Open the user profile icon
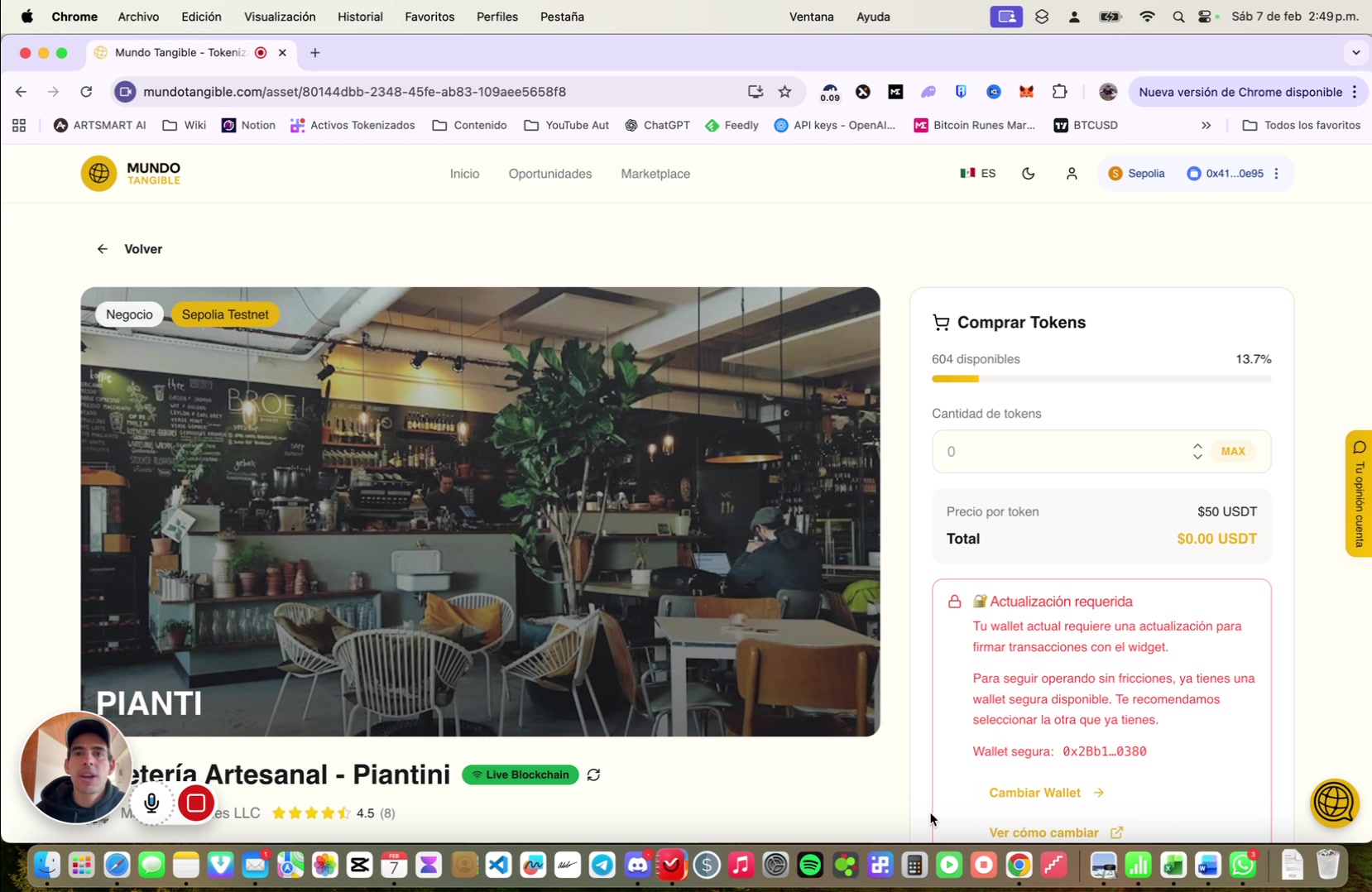The image size is (1372, 892). point(1072,174)
